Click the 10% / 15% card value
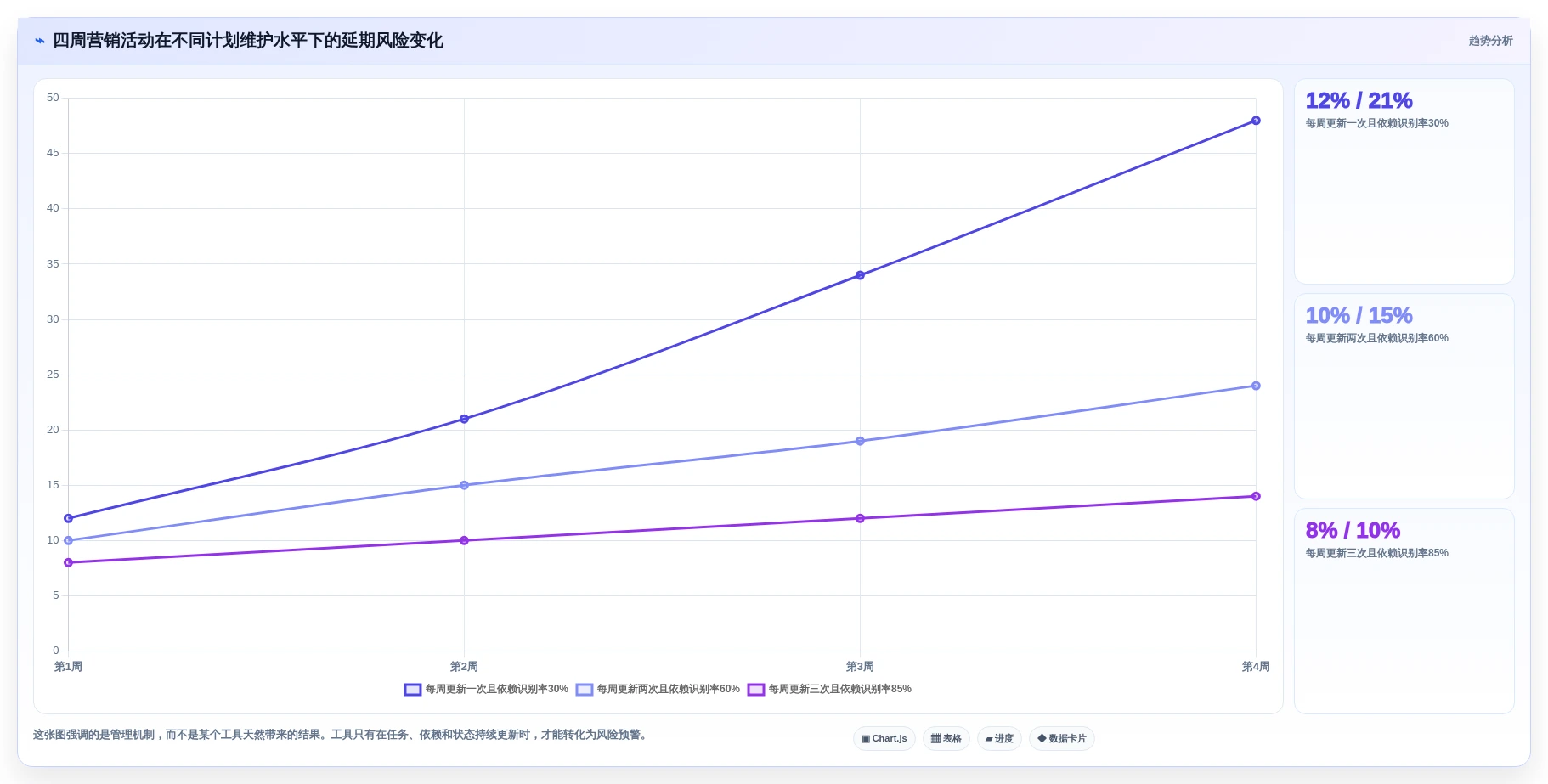The height and width of the screenshot is (784, 1548). pos(1359,315)
